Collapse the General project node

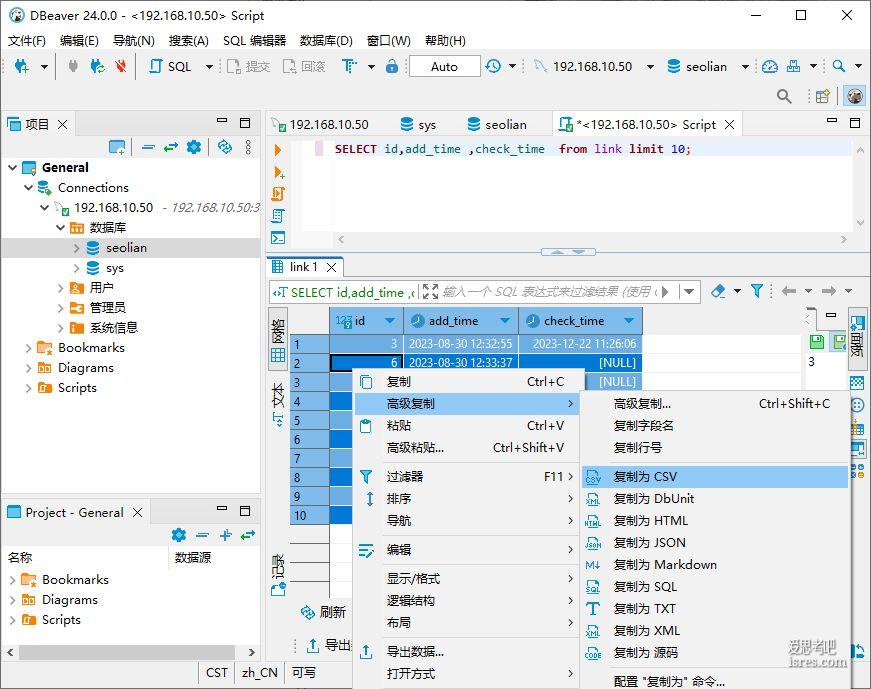pyautogui.click(x=12, y=167)
